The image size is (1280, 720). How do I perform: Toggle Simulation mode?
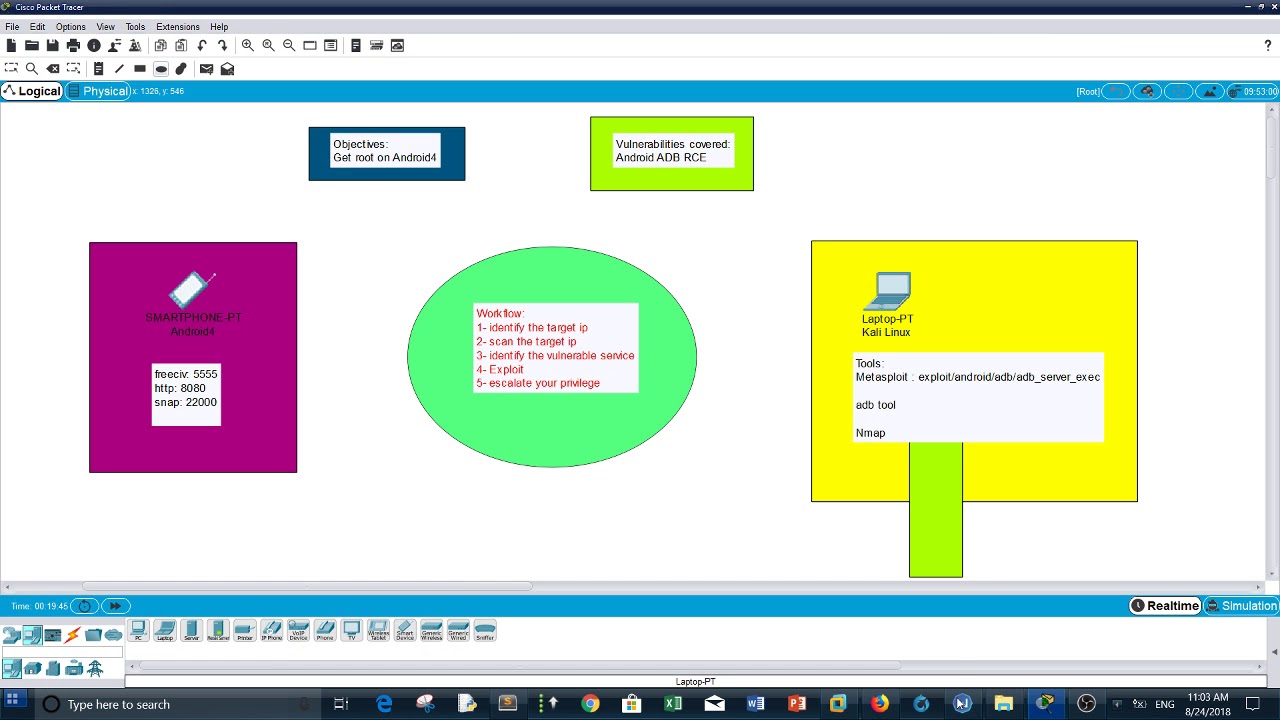click(1241, 605)
